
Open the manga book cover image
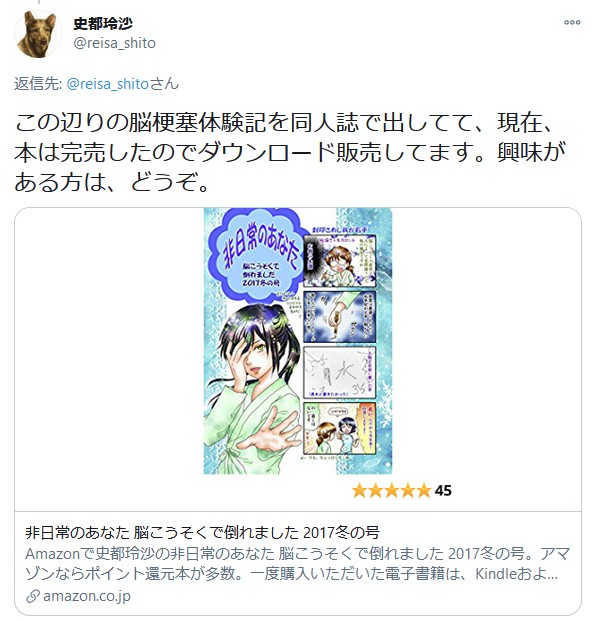[298, 341]
